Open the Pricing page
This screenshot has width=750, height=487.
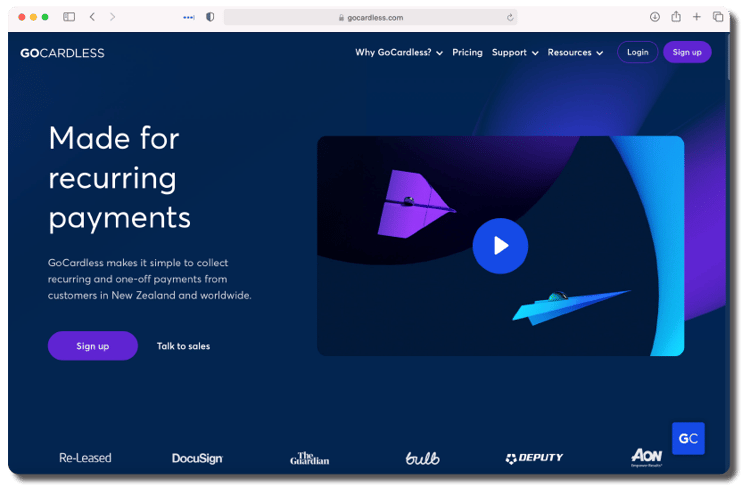(467, 53)
